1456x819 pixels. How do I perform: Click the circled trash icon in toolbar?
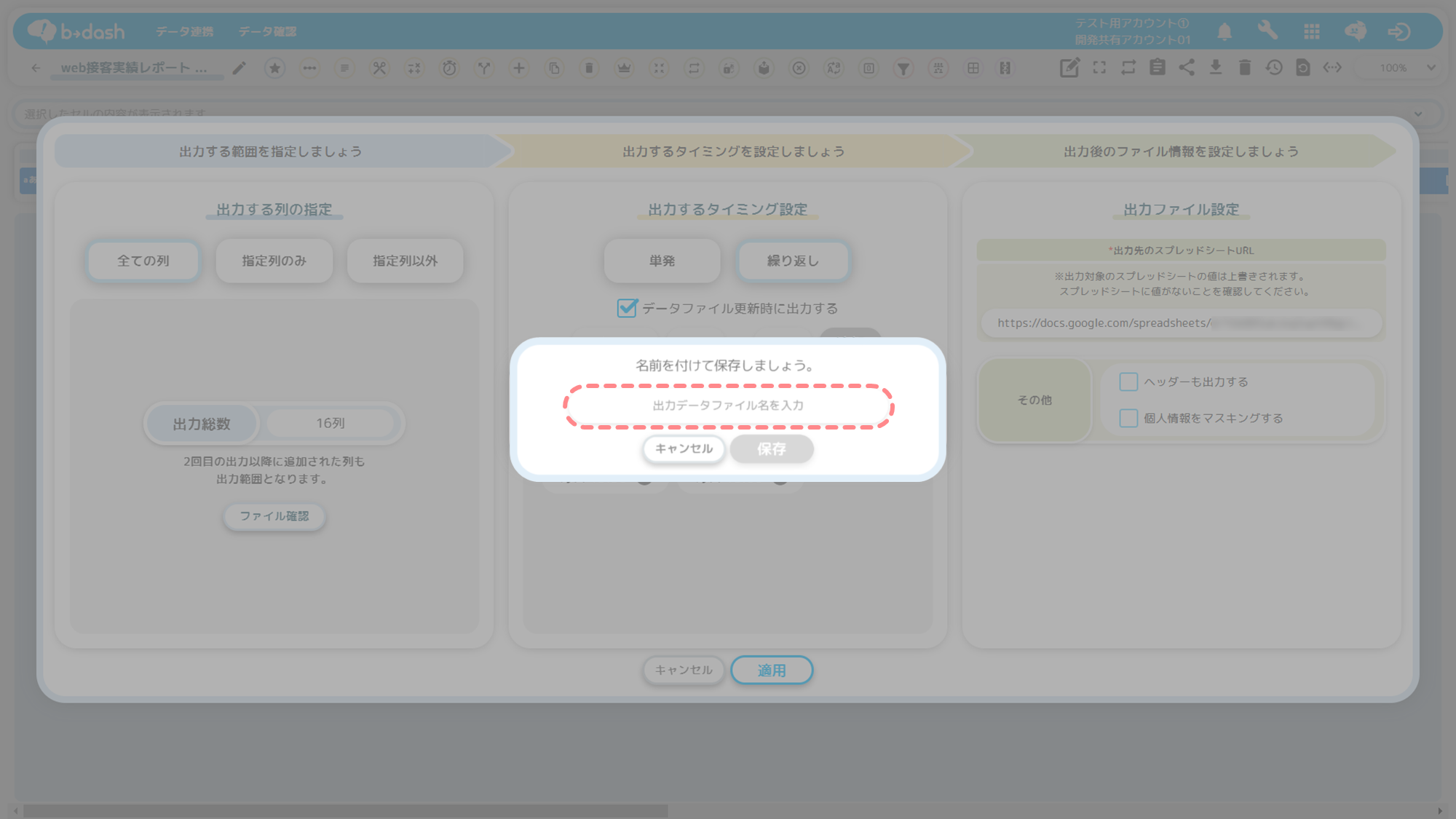tap(589, 68)
